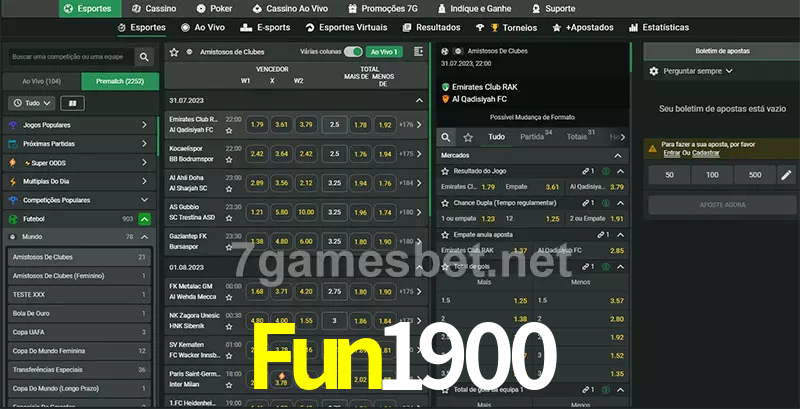Click the star icon next to Resultado do Jogo

pyautogui.click(x=443, y=171)
